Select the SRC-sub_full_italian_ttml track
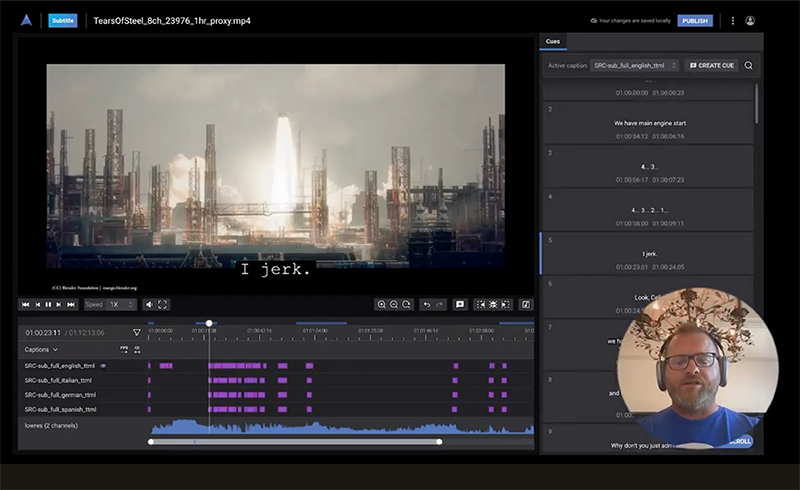 (x=58, y=380)
